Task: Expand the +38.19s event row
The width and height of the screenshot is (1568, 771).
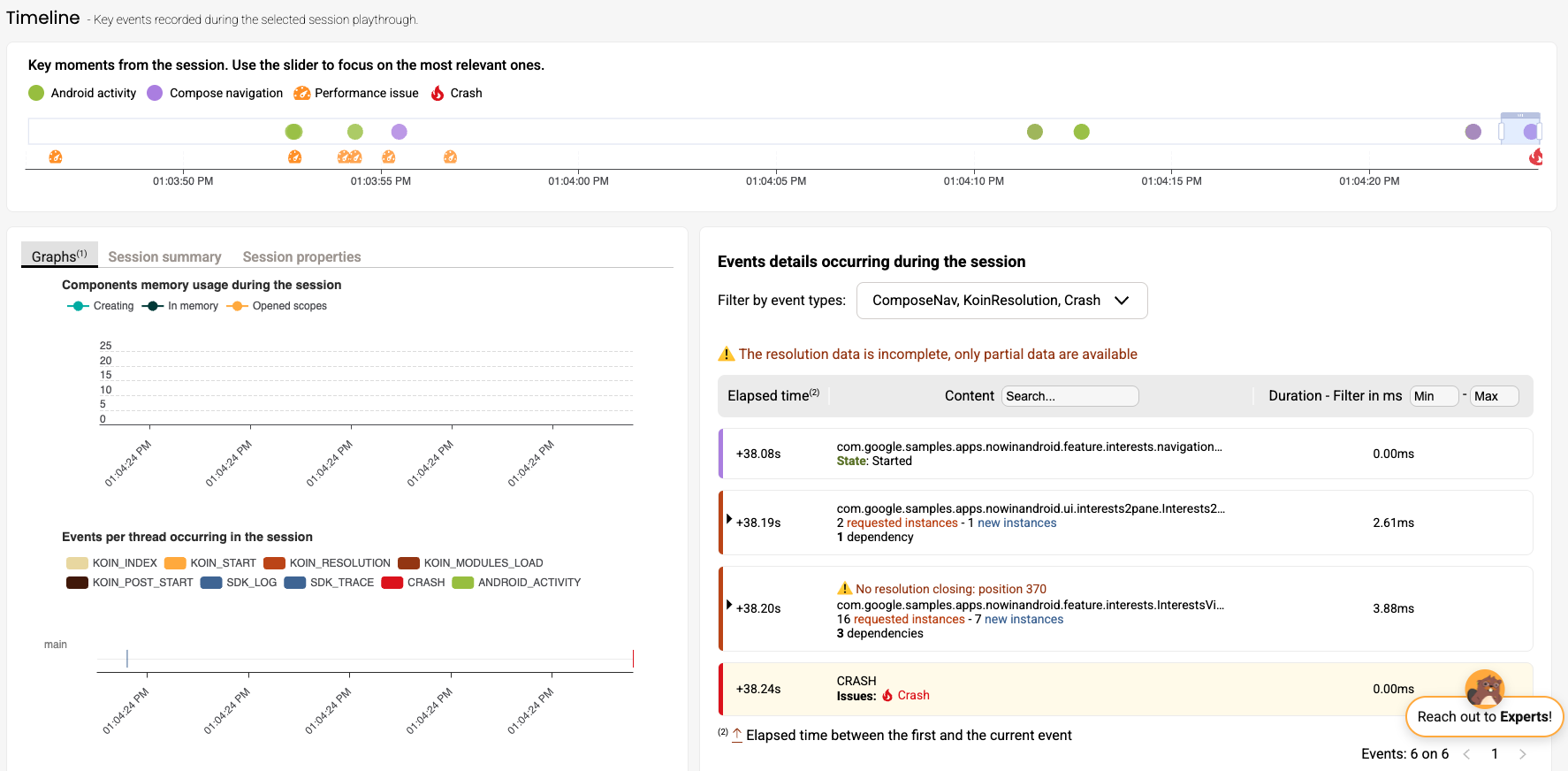Action: pos(729,519)
